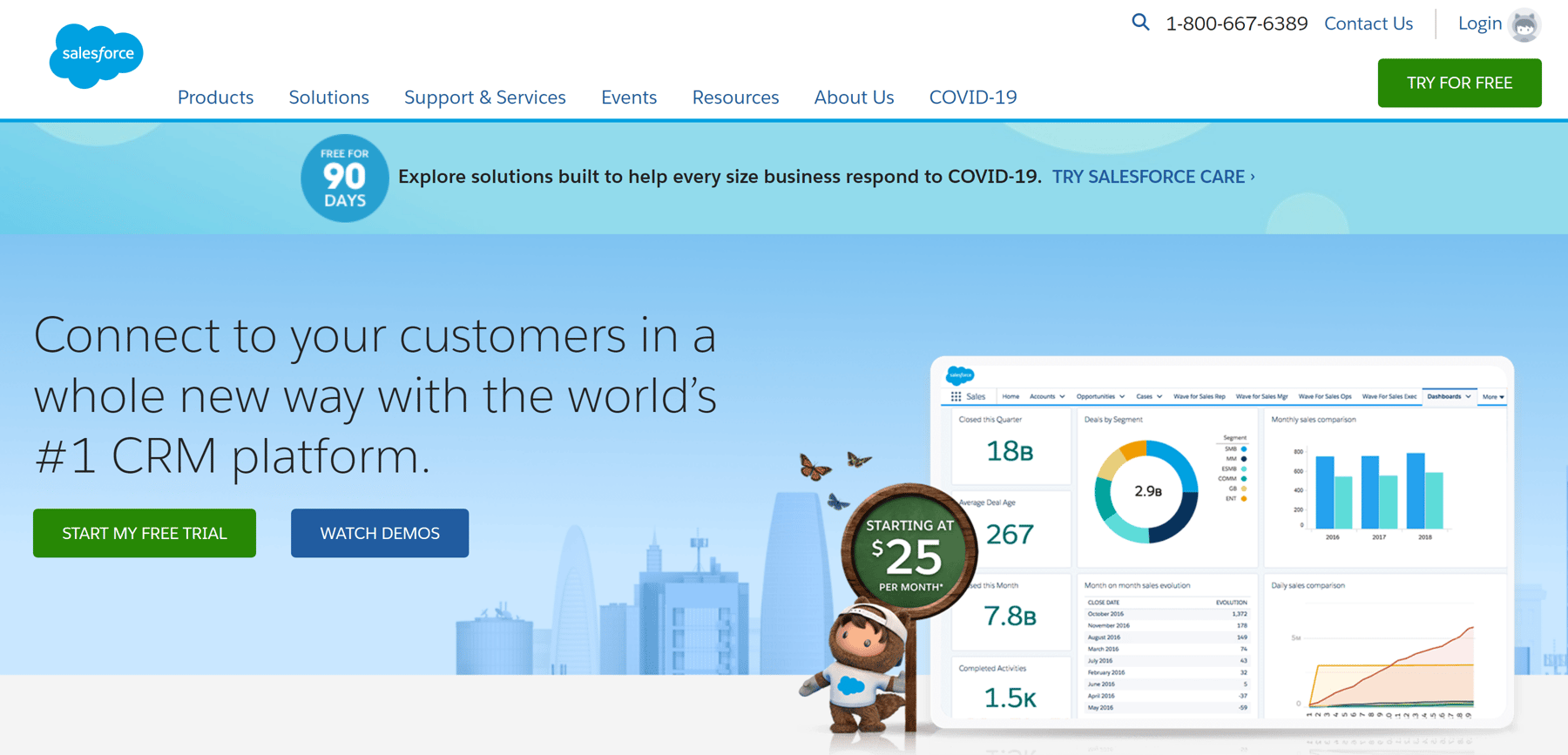Open the COVID-19 navigation item
The width and height of the screenshot is (1568, 755).
coord(972,98)
